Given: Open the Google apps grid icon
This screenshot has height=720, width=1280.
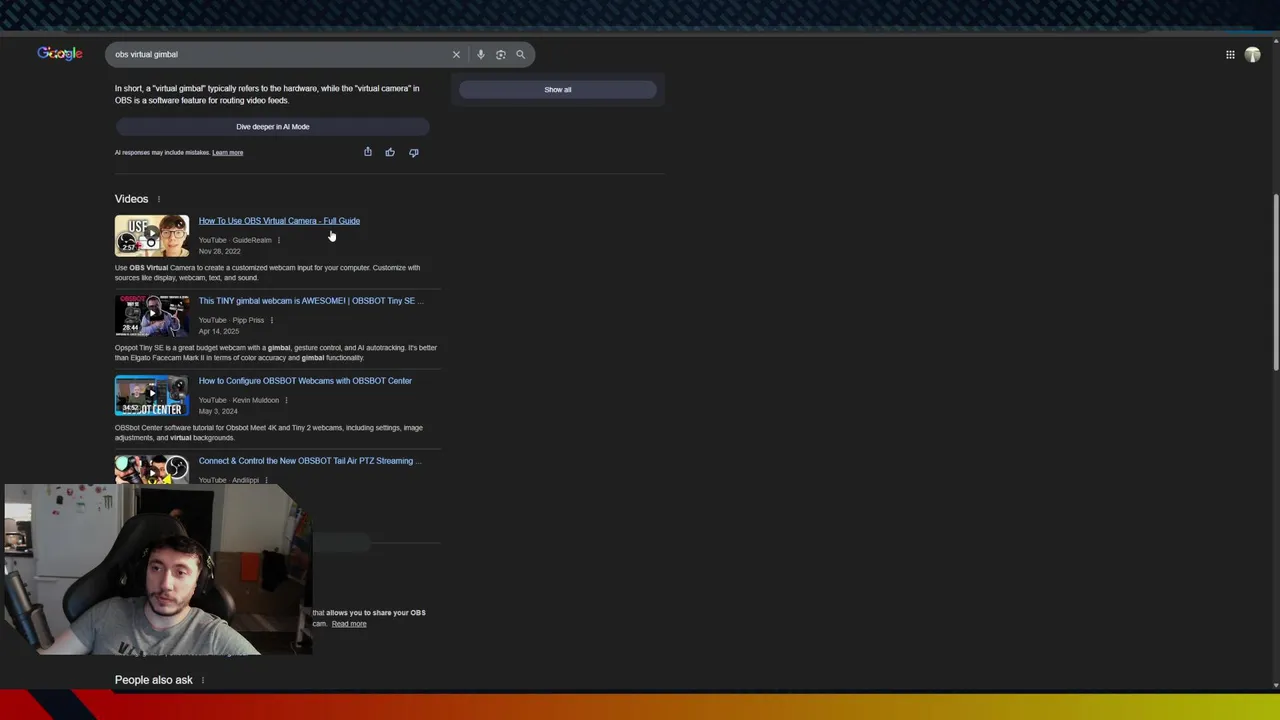Looking at the screenshot, I should tap(1230, 55).
